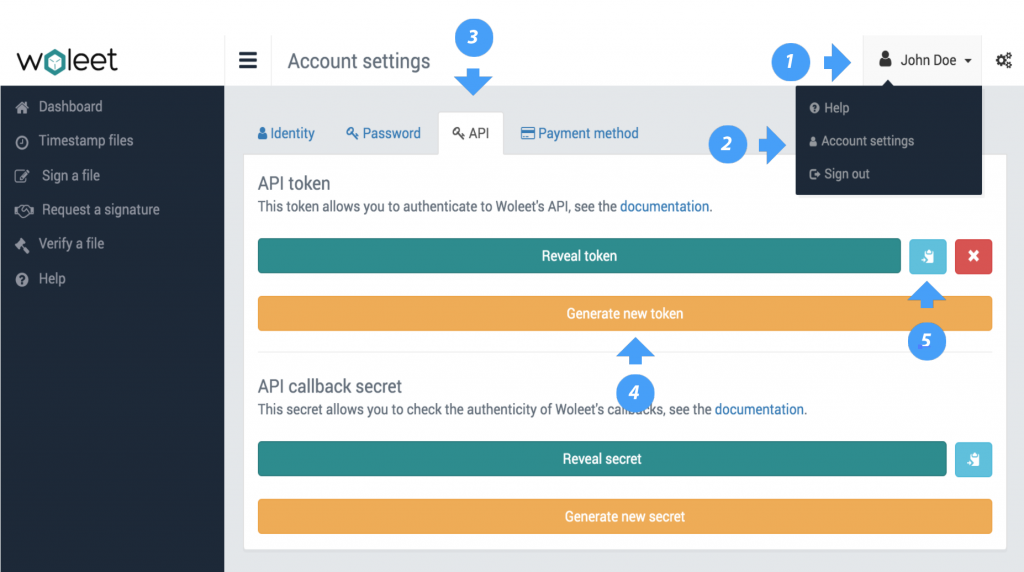Open Sign a file in sidebar

pos(71,176)
